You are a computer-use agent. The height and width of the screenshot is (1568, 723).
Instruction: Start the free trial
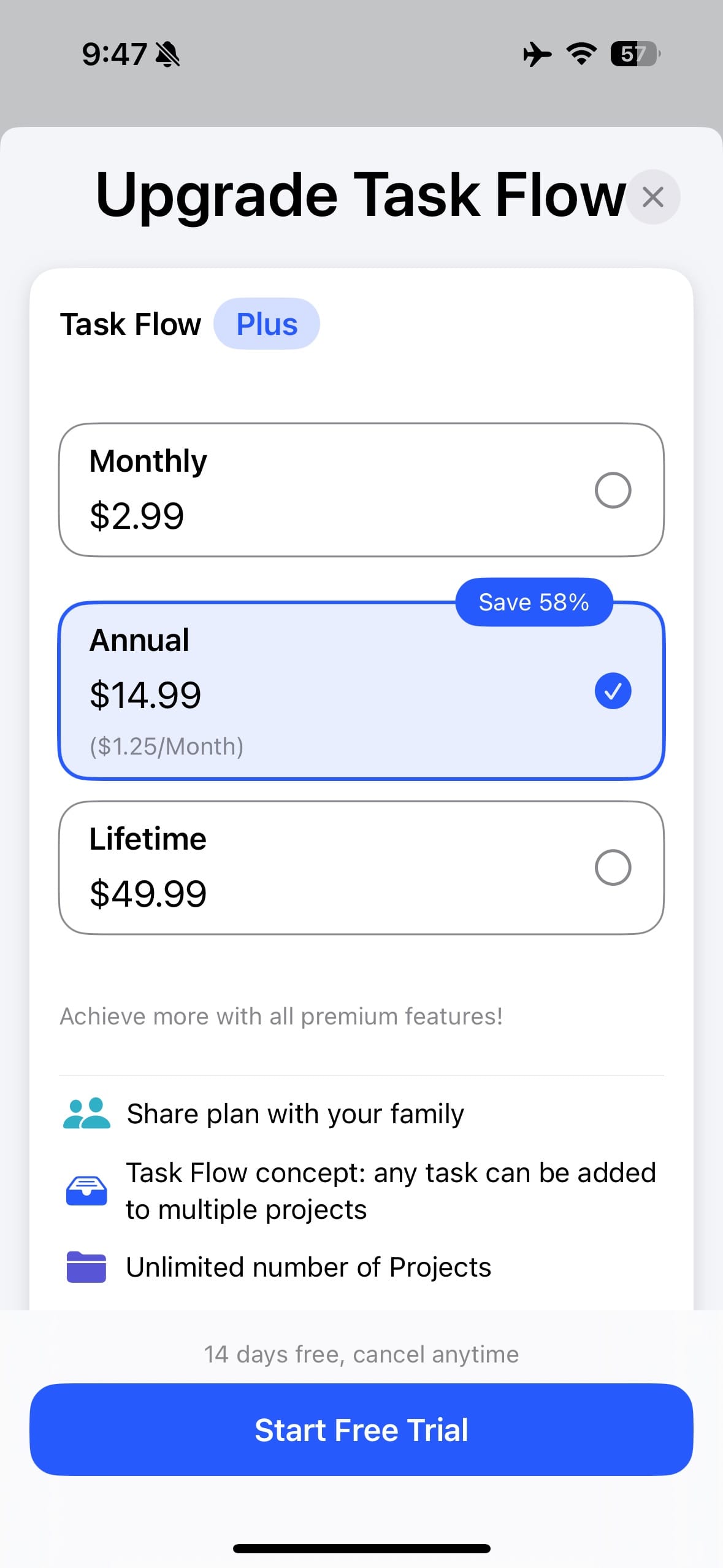(361, 1429)
